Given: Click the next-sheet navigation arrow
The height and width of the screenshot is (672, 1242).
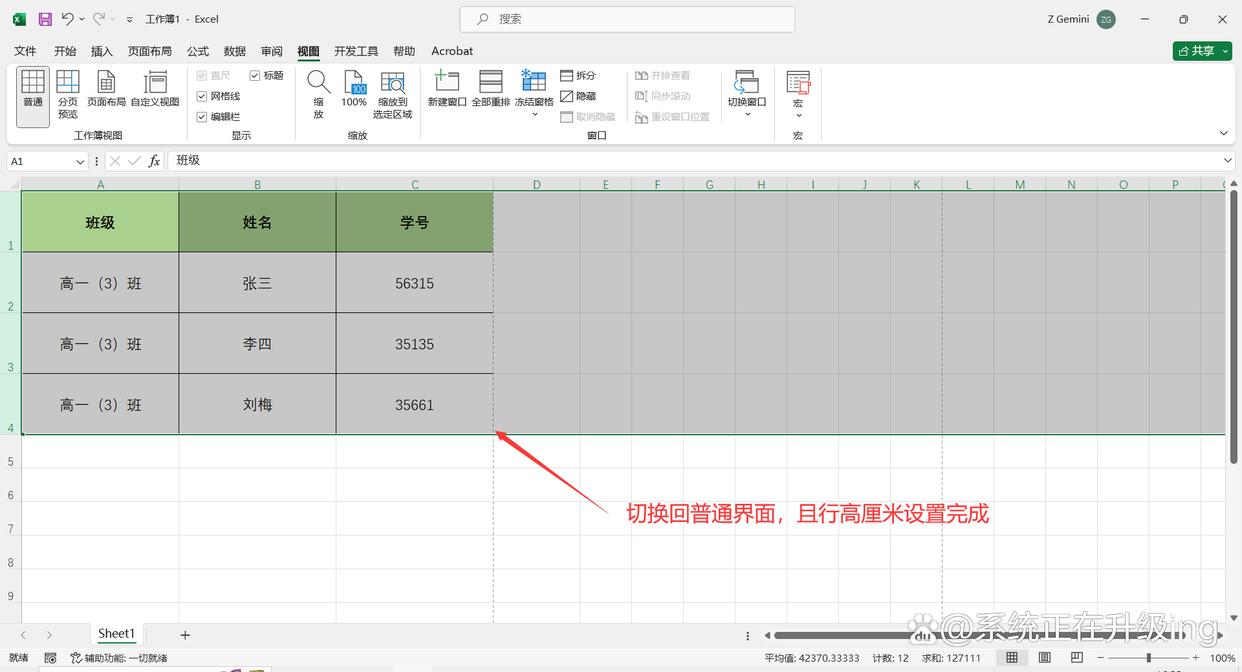Looking at the screenshot, I should click(49, 635).
